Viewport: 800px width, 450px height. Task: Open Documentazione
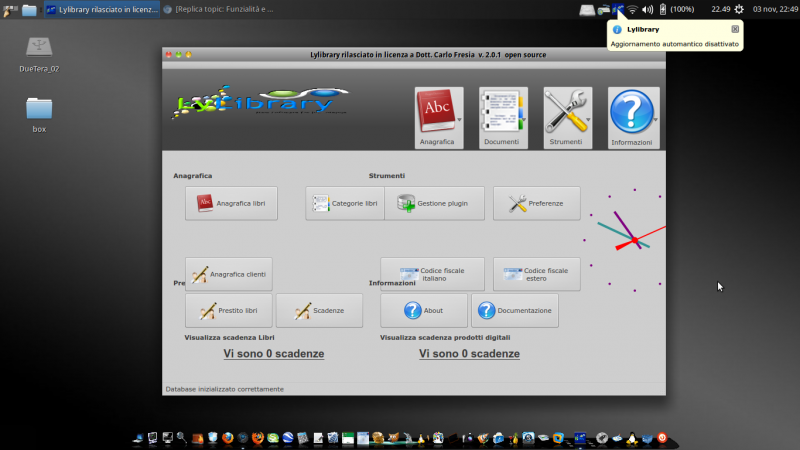[x=515, y=310]
